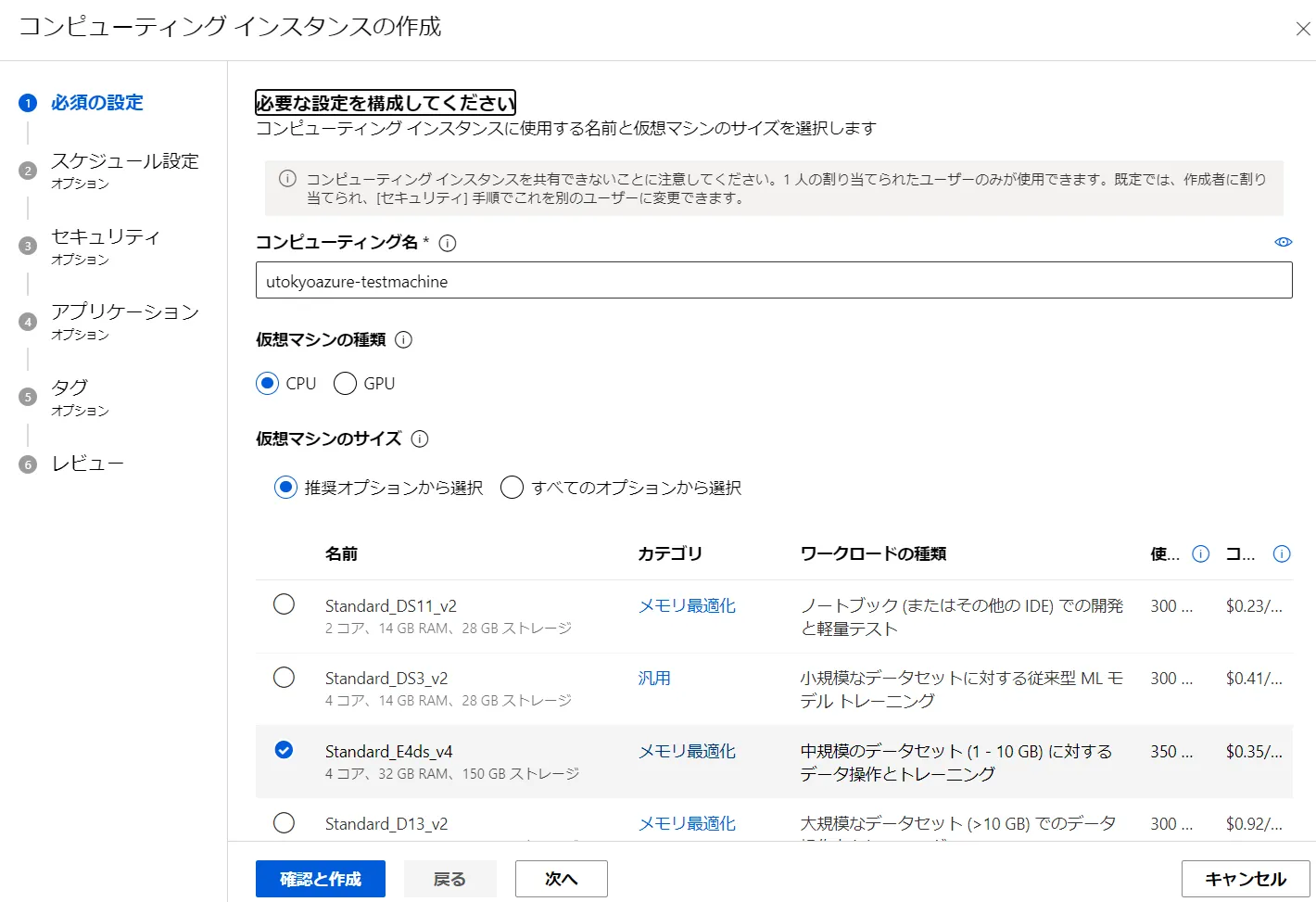Click the コンピューティング名 text field
Viewport: 1316px width, 902px height.
(773, 281)
